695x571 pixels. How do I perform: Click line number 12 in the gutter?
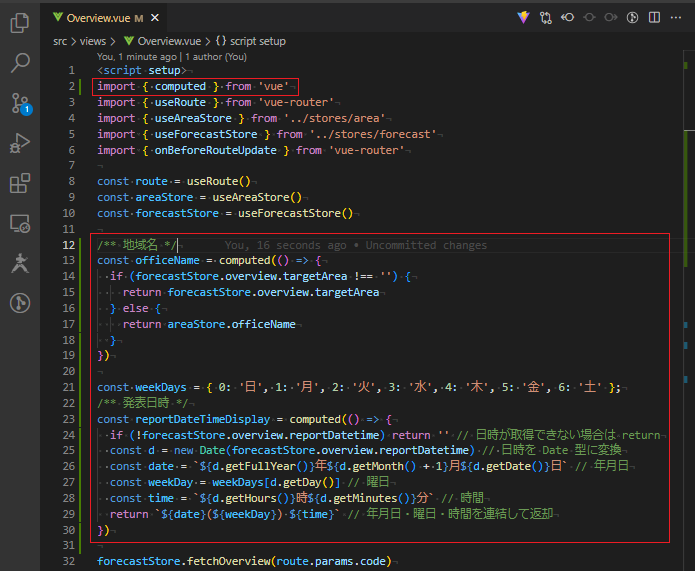pos(69,245)
